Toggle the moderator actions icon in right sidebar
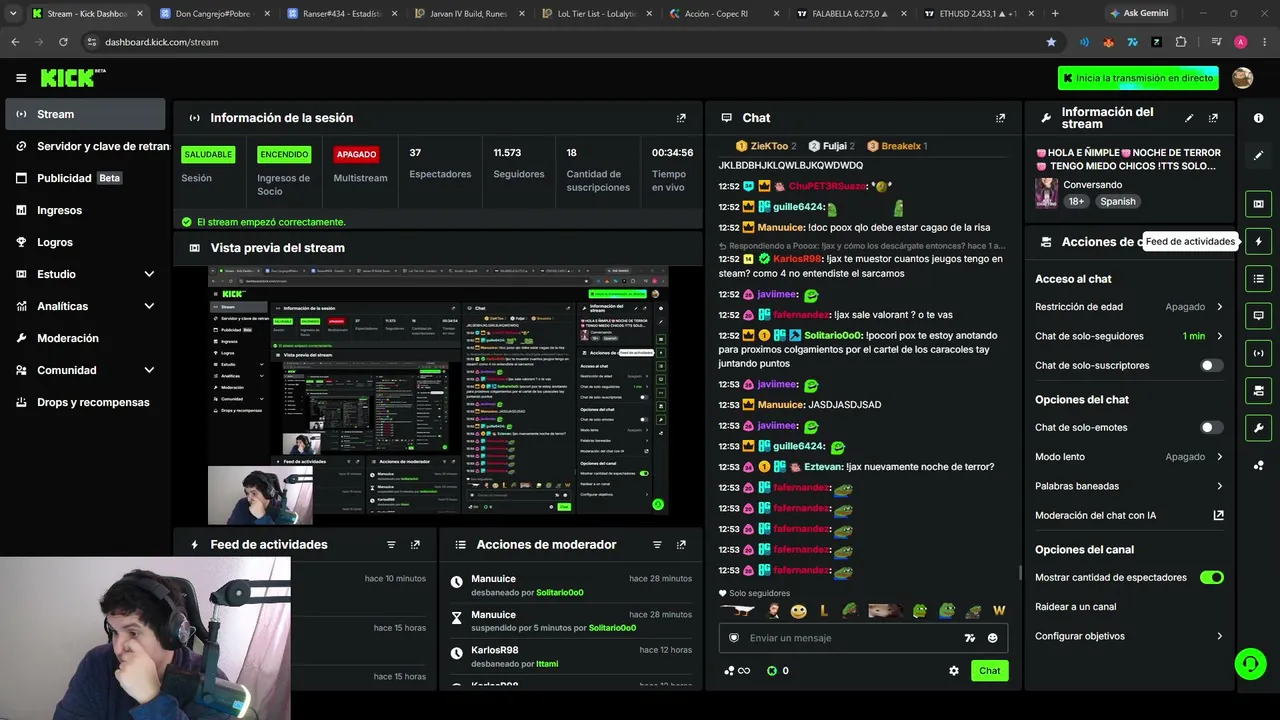Image resolution: width=1280 pixels, height=720 pixels. pos(1258,390)
